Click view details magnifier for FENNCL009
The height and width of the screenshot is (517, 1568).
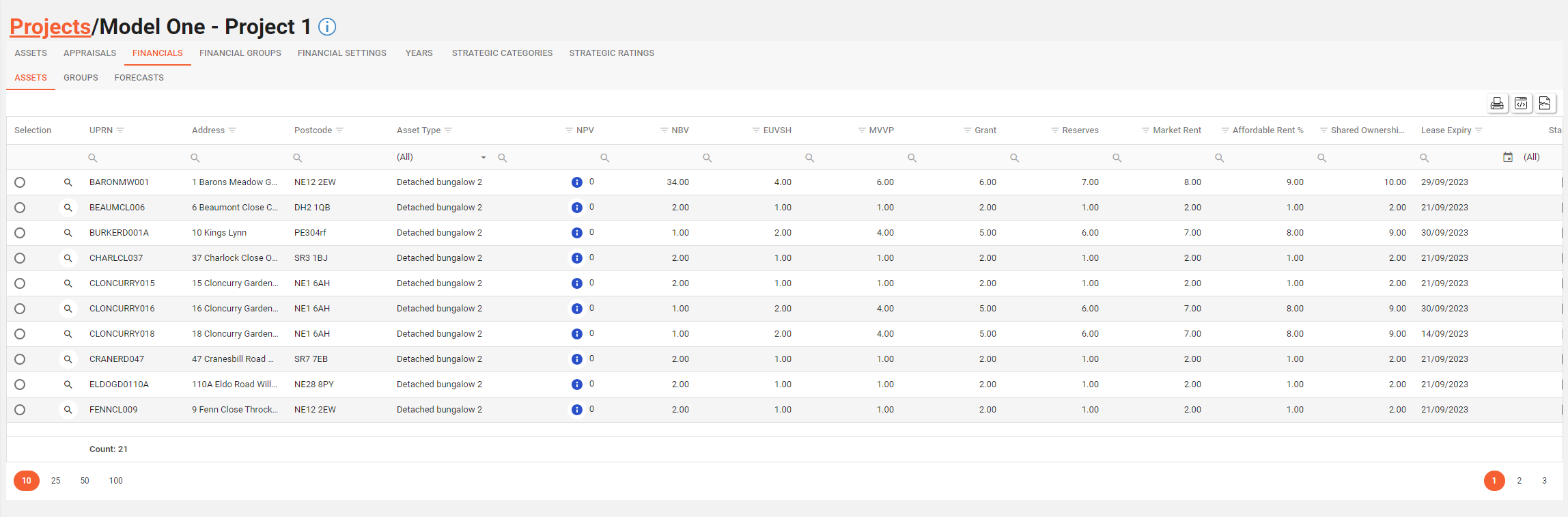pyautogui.click(x=68, y=410)
